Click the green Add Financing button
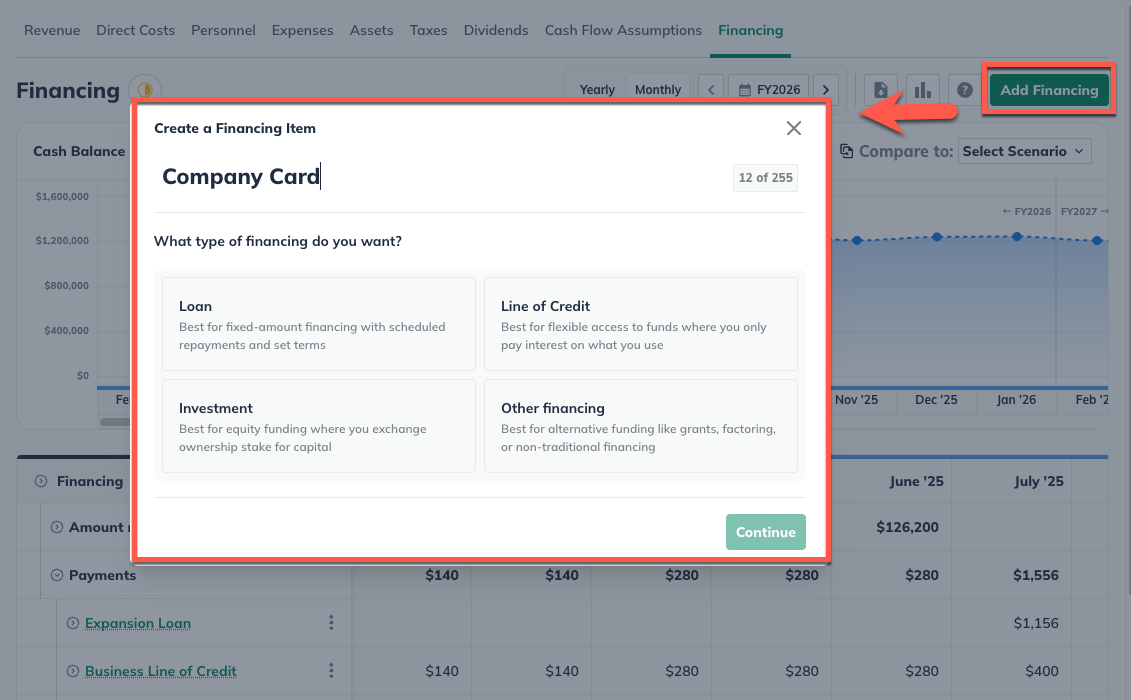This screenshot has width=1131, height=700. [1048, 89]
